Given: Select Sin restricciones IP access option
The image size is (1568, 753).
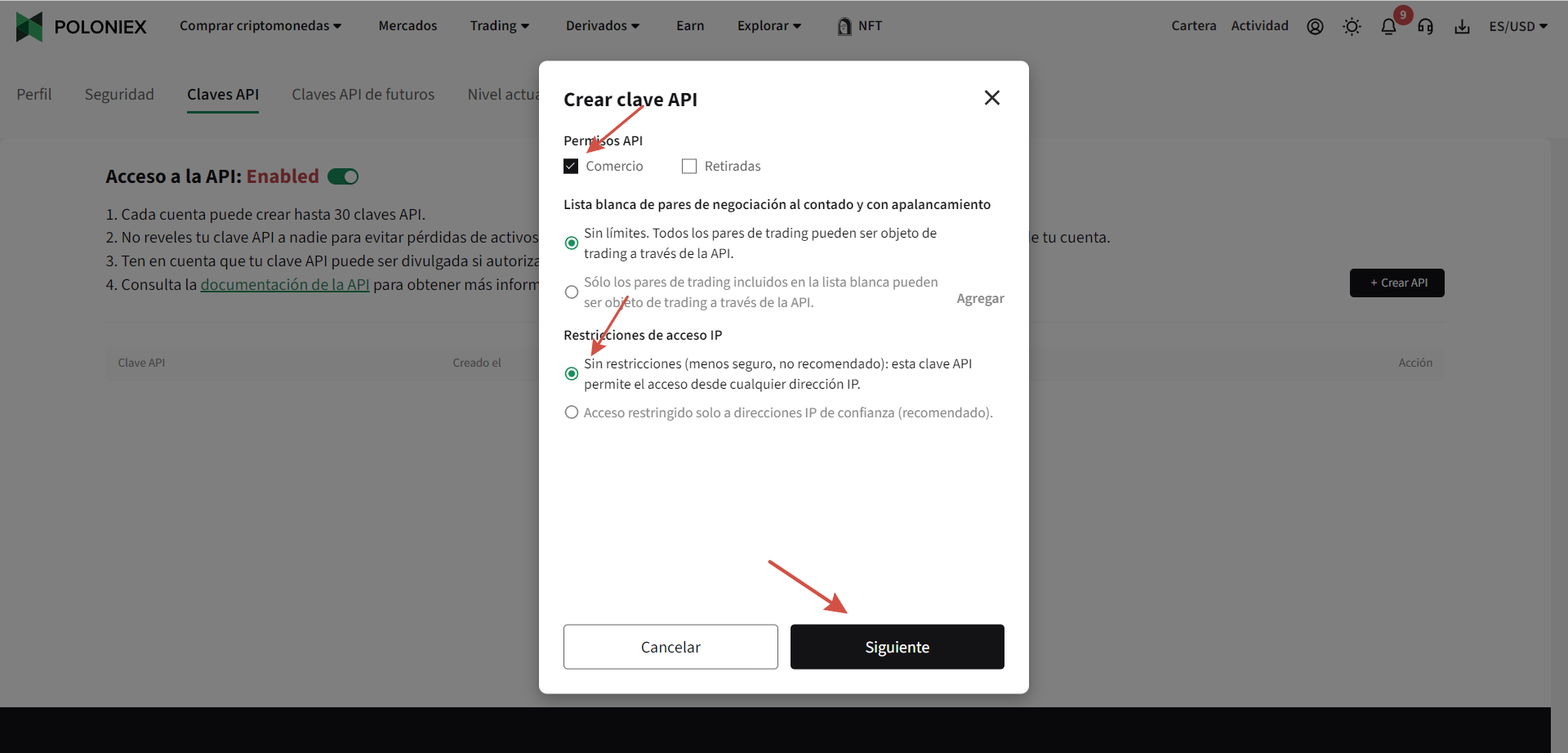Looking at the screenshot, I should [x=572, y=374].
